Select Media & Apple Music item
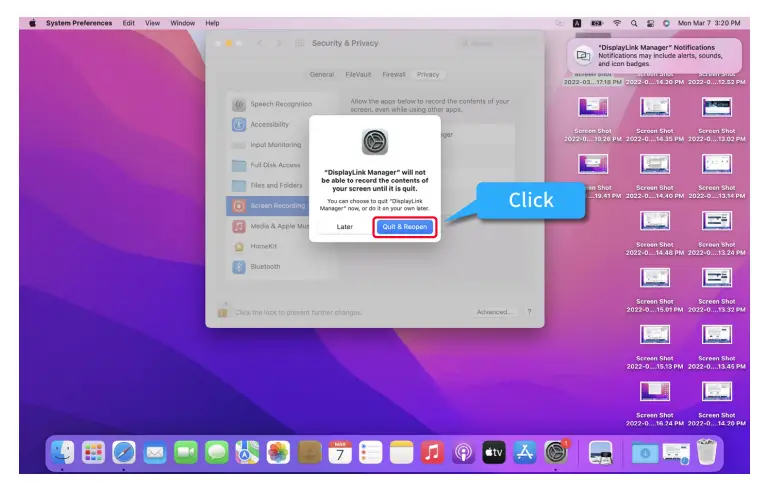Image resolution: width=758 pixels, height=488 pixels. (x=268, y=226)
